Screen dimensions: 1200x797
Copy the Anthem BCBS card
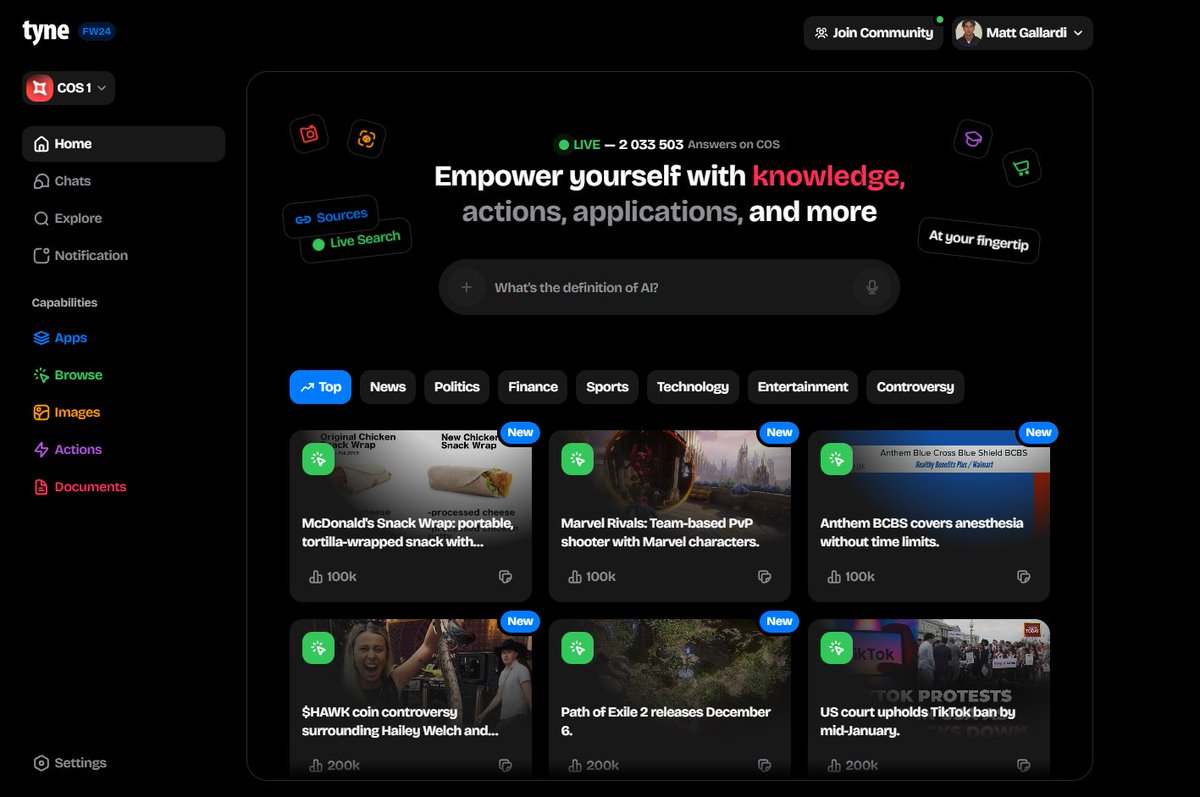(1023, 577)
